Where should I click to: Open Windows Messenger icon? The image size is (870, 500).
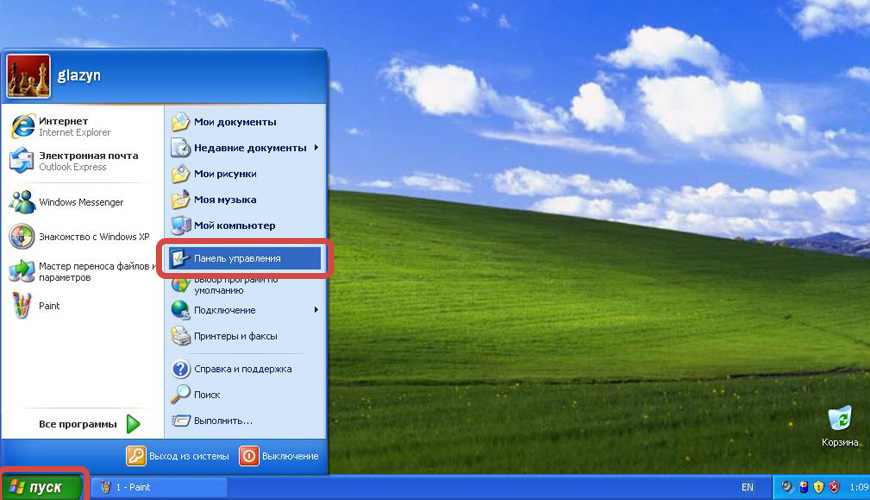click(22, 202)
